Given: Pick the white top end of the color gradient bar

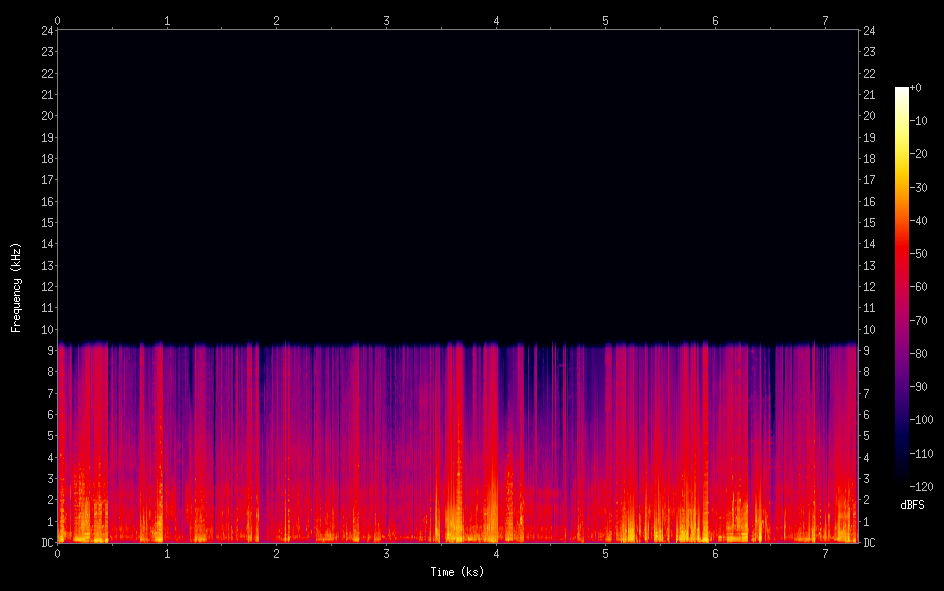Looking at the screenshot, I should pyautogui.click(x=902, y=91).
